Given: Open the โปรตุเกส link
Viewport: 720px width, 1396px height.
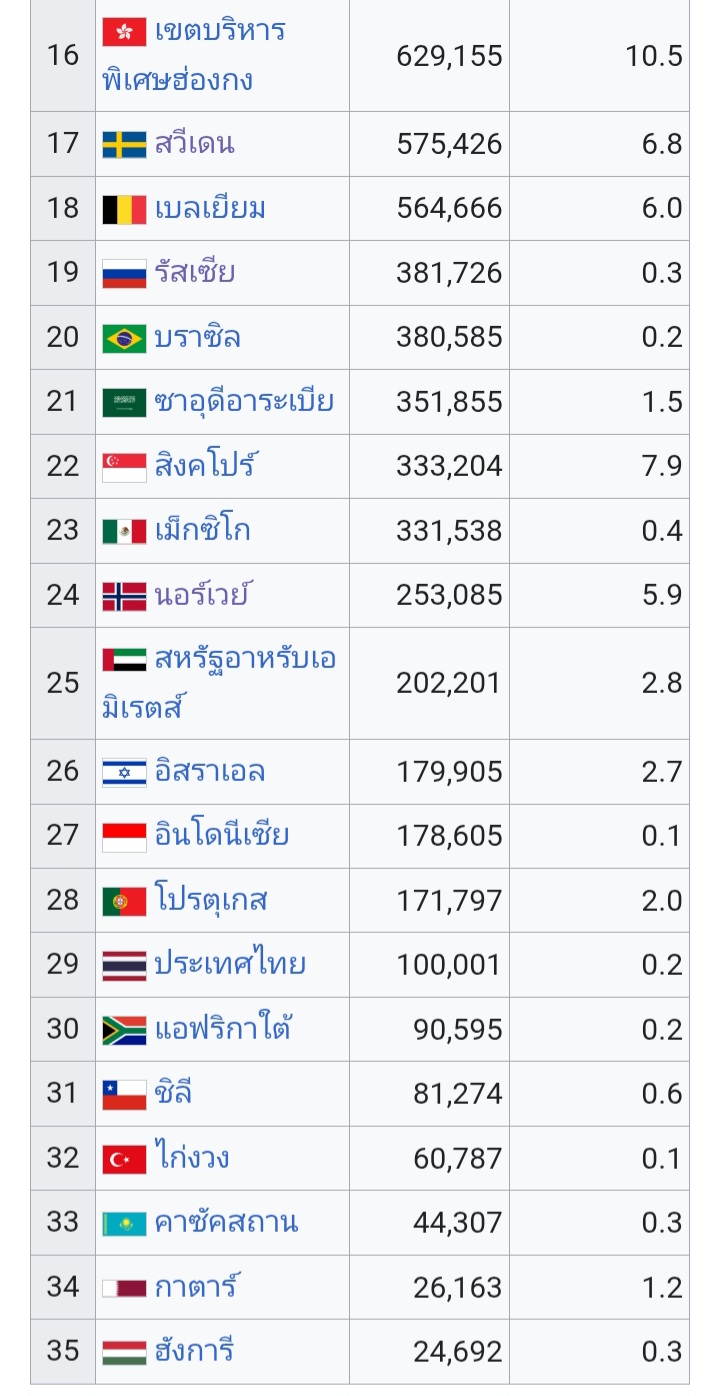Looking at the screenshot, I should point(211,899).
